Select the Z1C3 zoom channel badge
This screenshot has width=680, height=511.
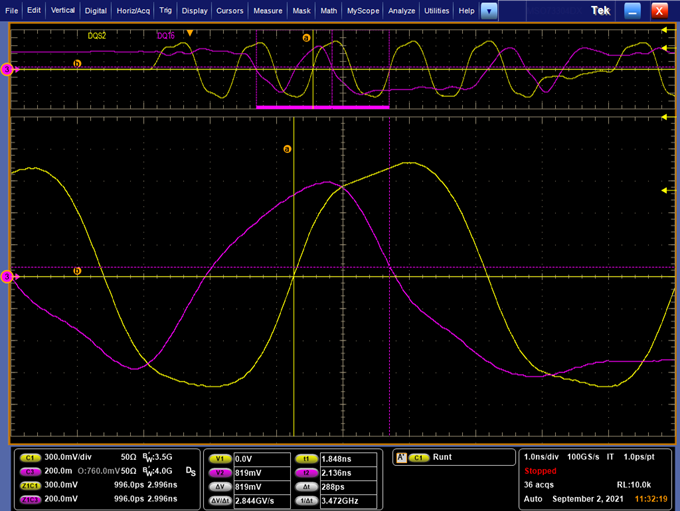click(x=29, y=498)
